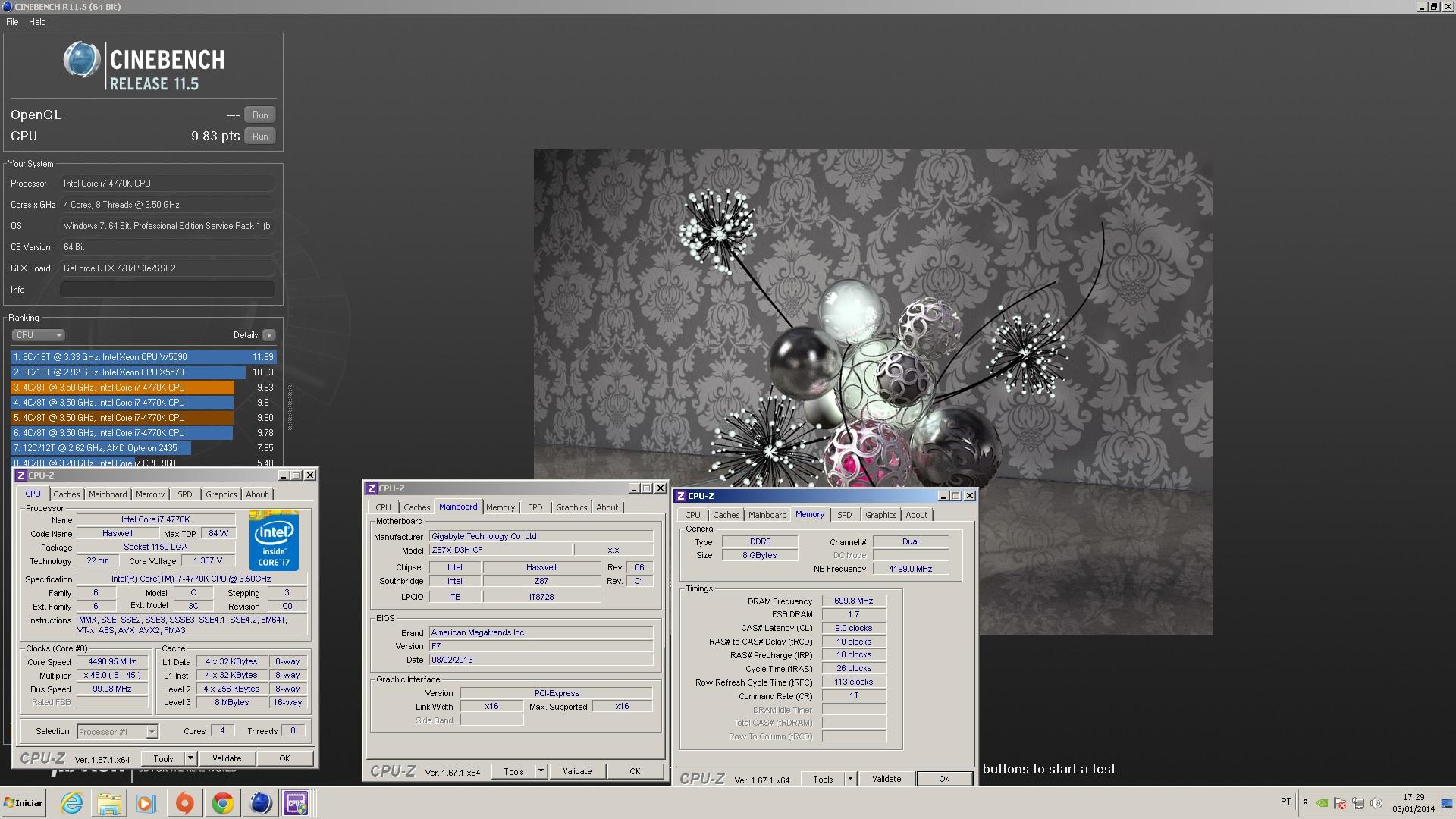
Task: Switch to Caches tab in CPU-Z CPU window
Action: pos(67,494)
